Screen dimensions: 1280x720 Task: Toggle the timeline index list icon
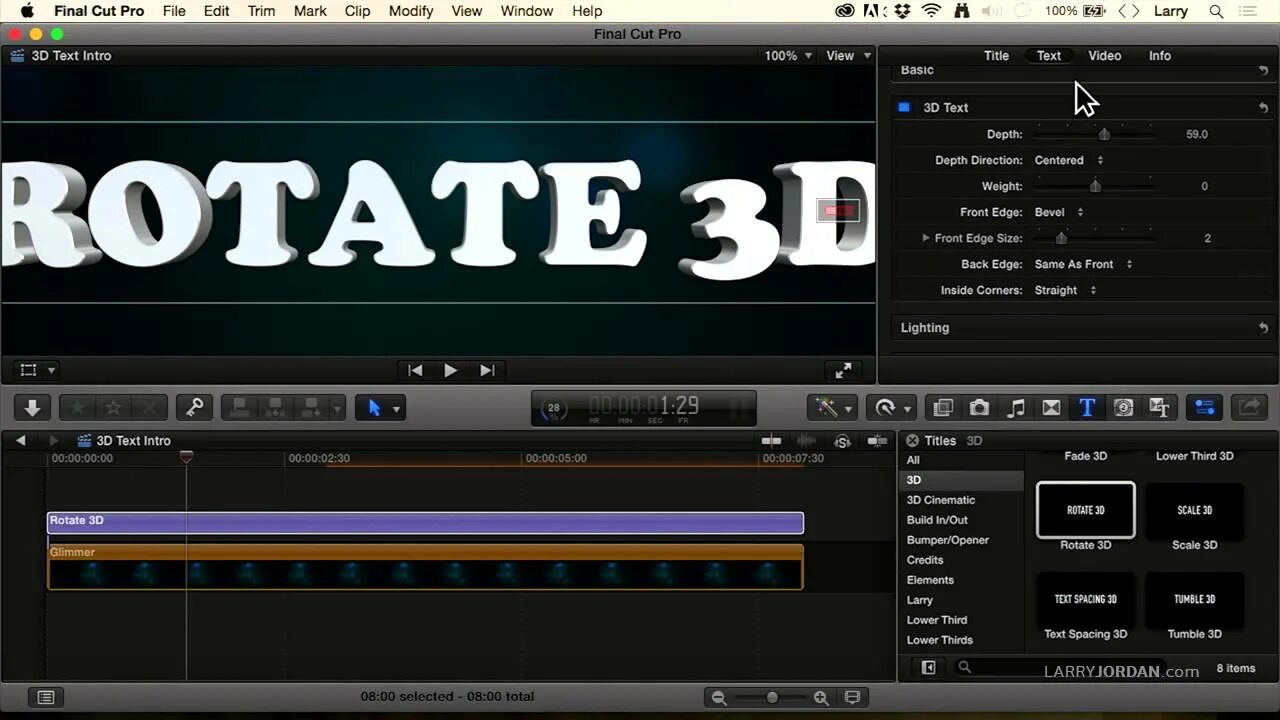point(45,697)
